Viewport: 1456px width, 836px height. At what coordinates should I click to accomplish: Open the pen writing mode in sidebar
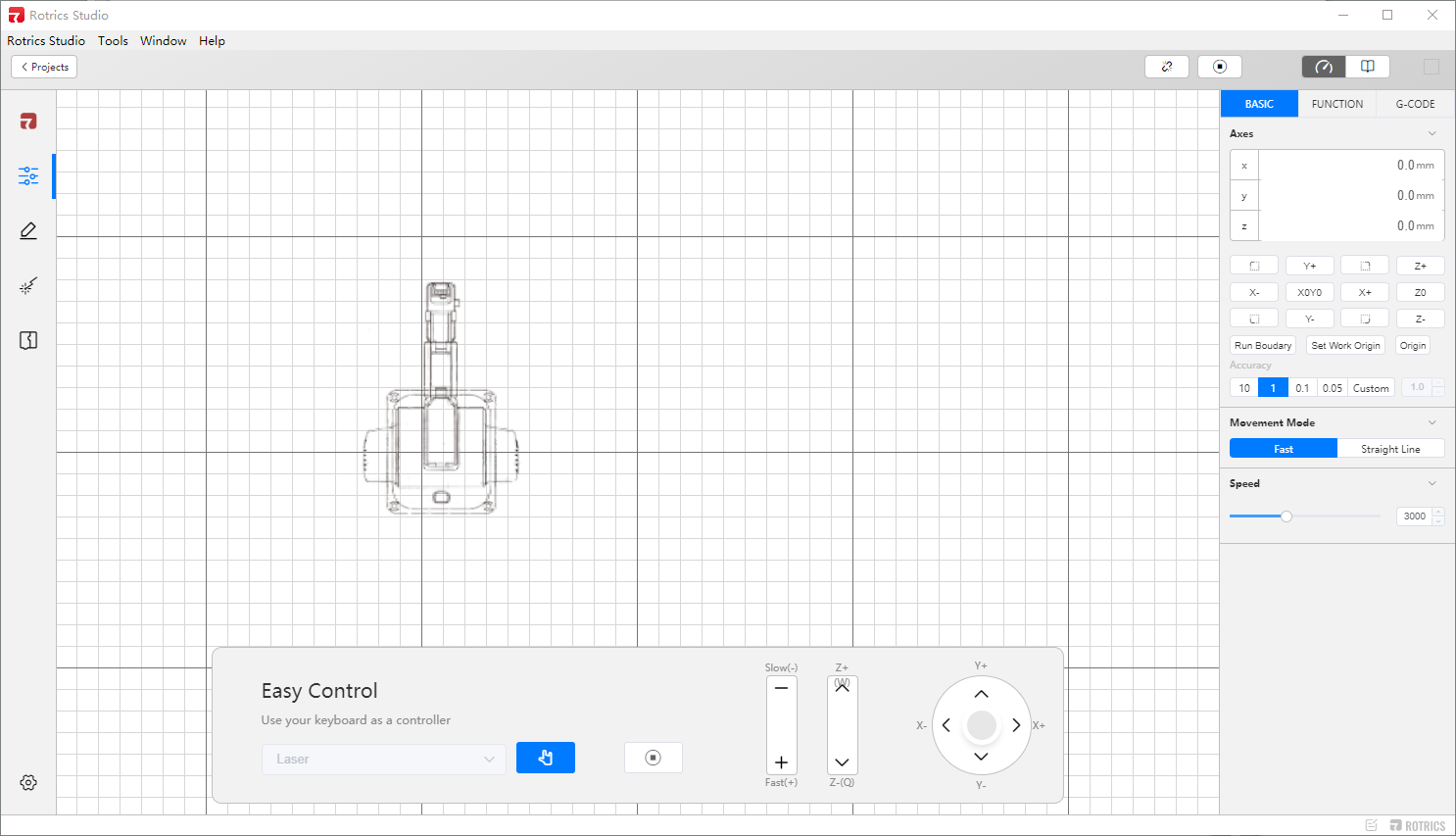28,231
